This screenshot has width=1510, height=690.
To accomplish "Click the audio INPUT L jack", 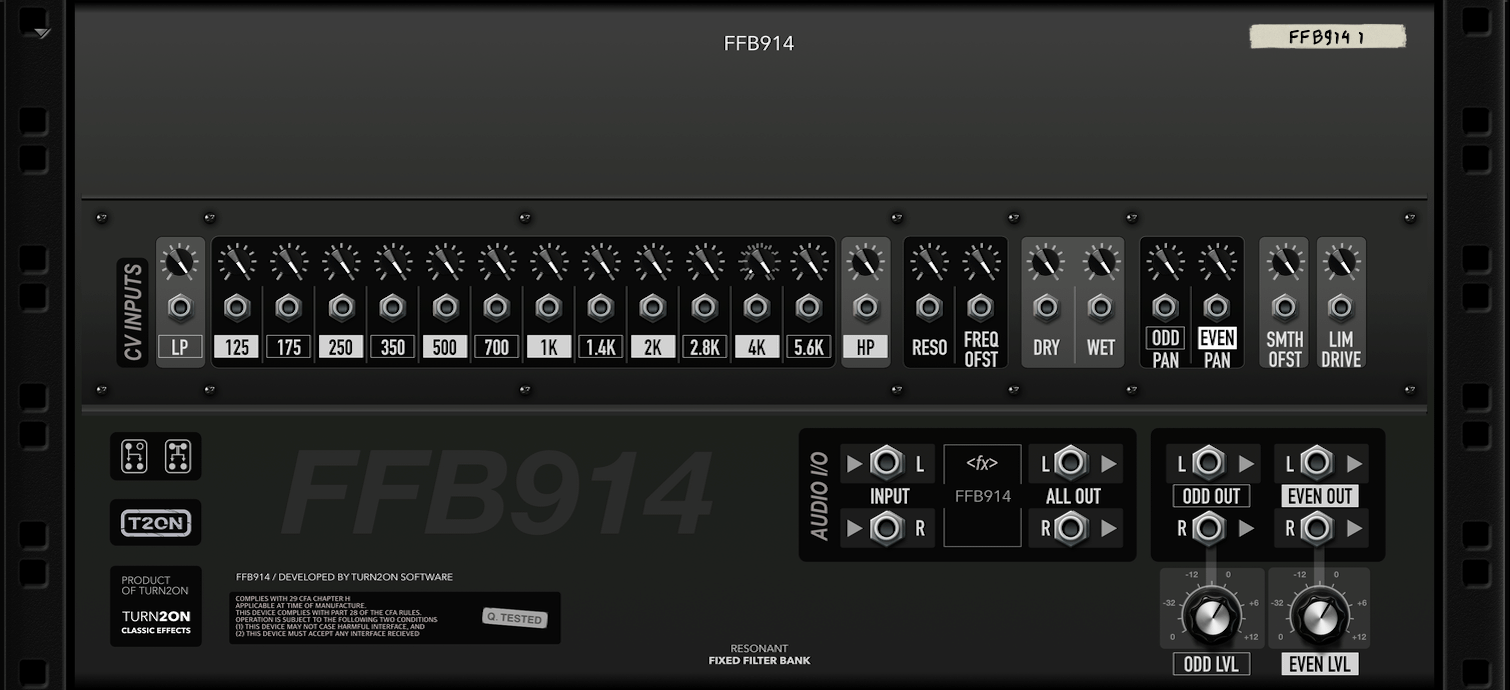I will [887, 463].
